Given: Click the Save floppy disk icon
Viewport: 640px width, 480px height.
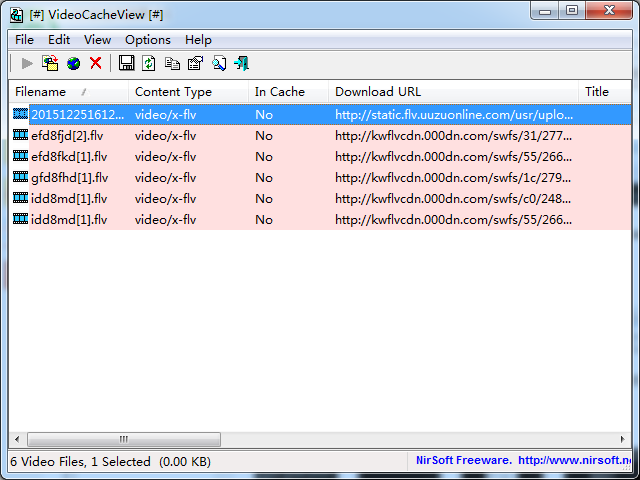Looking at the screenshot, I should 127,64.
